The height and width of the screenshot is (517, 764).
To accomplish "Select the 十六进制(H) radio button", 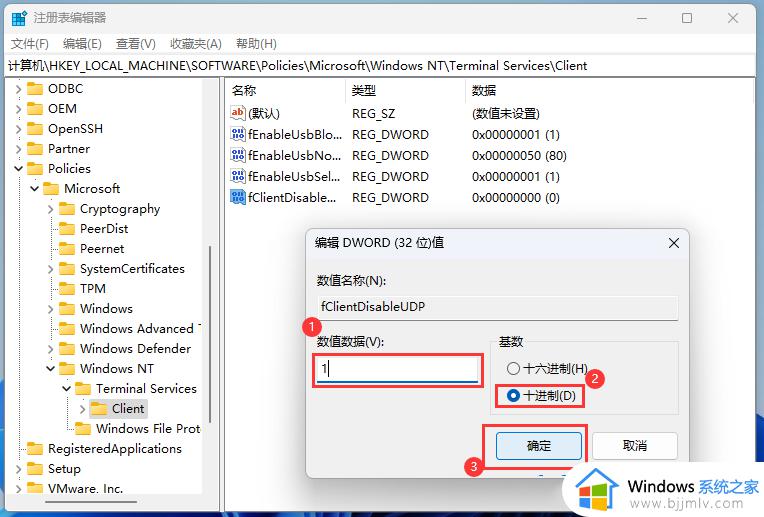I will pyautogui.click(x=513, y=368).
